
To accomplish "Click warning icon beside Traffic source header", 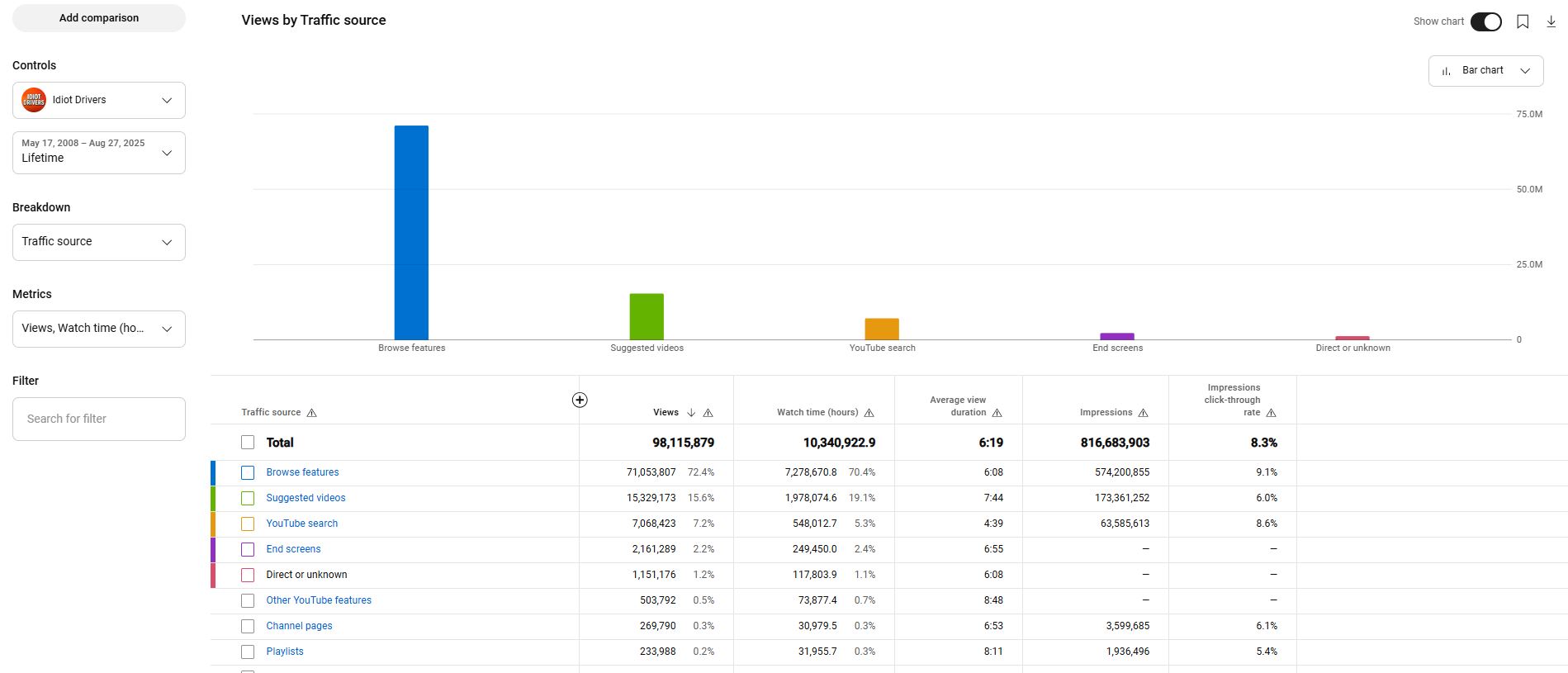I will click(311, 413).
